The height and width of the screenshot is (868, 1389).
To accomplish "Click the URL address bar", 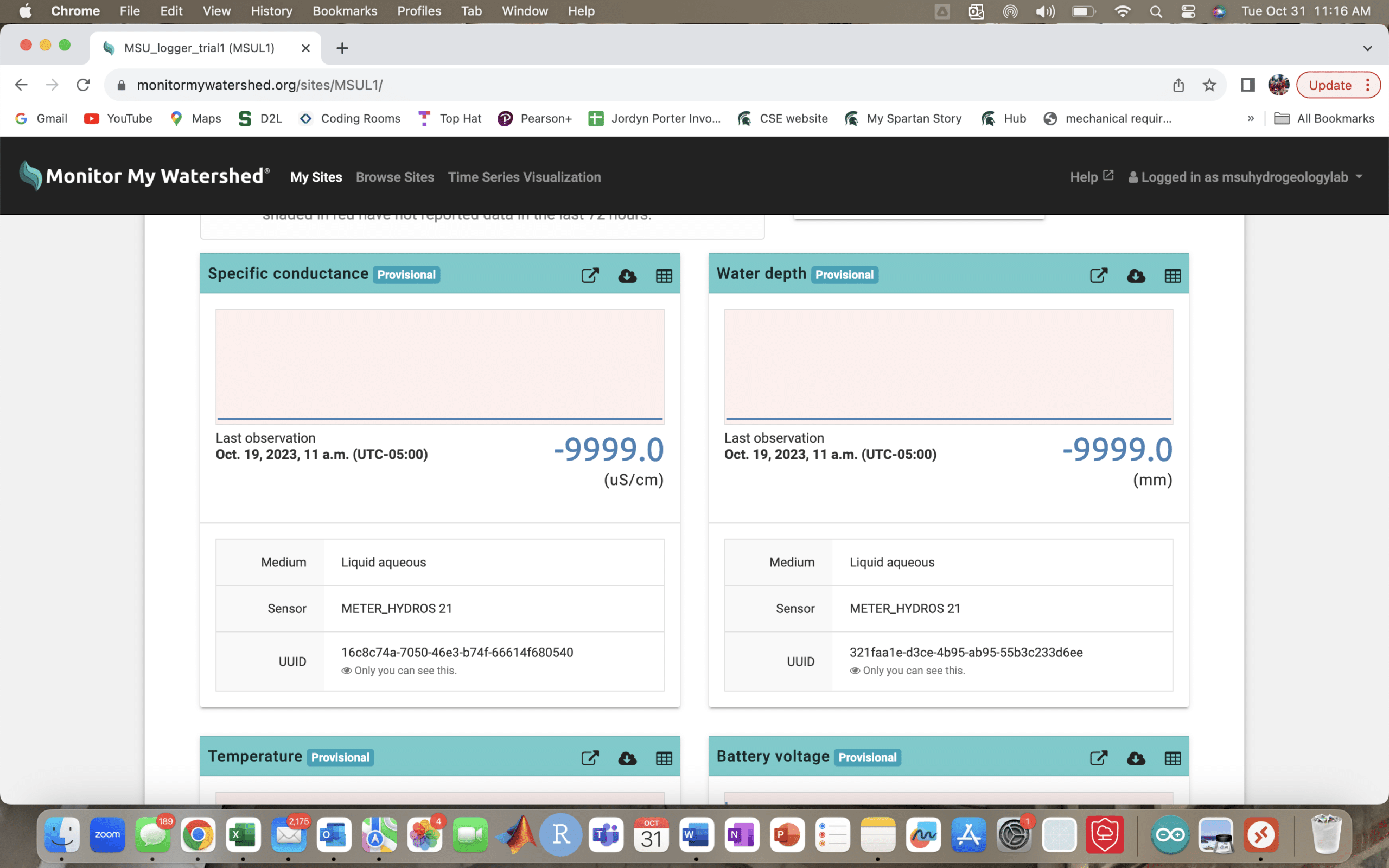I will pyautogui.click(x=632, y=85).
